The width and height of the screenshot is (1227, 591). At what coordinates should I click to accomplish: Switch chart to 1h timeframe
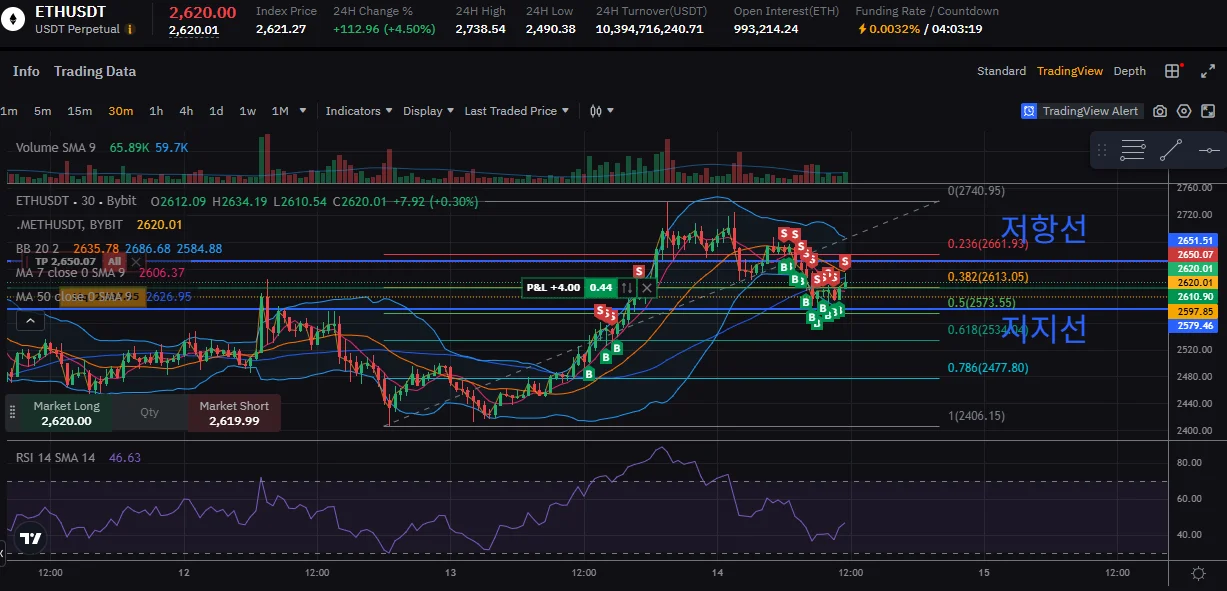(156, 111)
